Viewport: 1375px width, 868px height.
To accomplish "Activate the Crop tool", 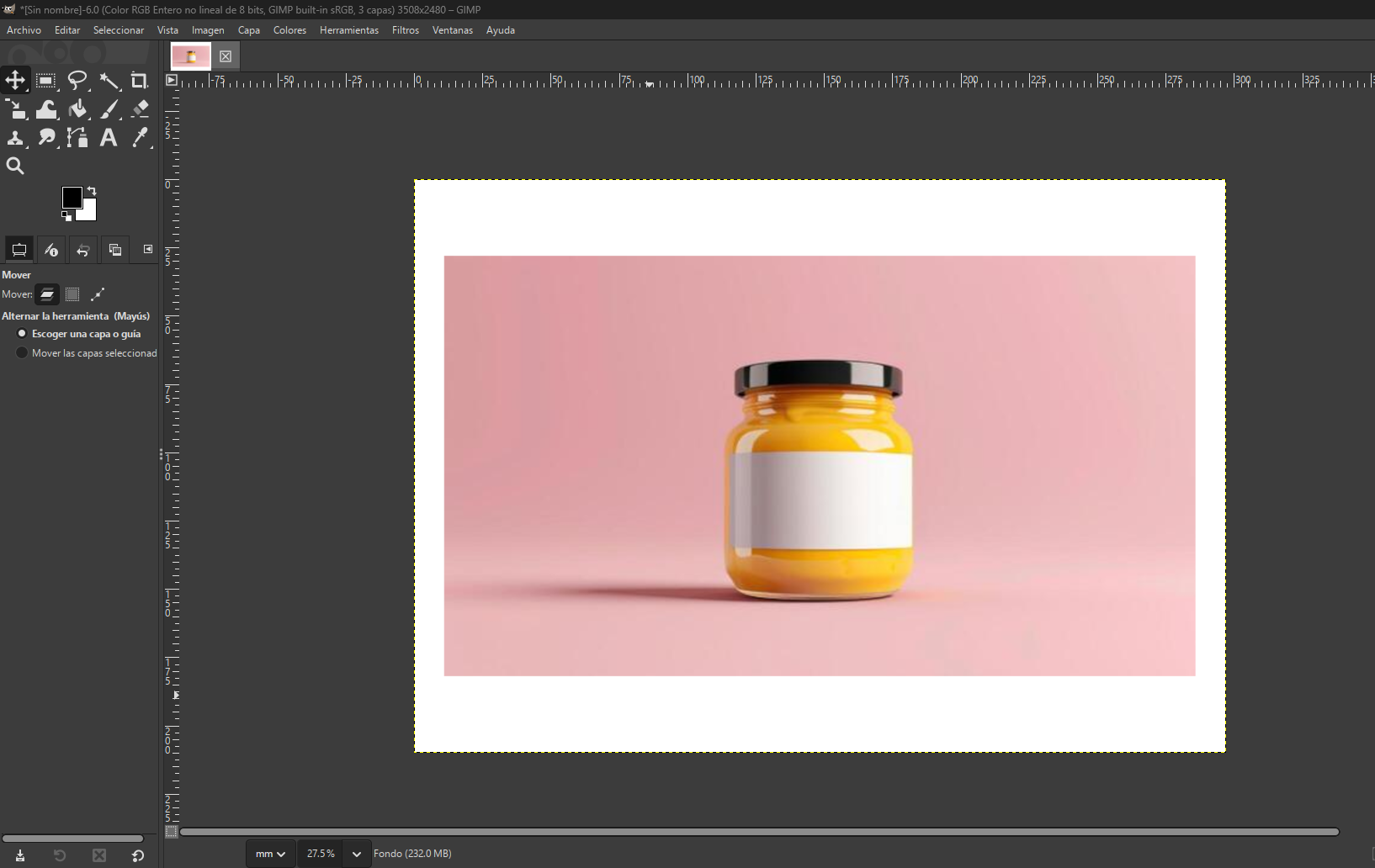I will [140, 81].
